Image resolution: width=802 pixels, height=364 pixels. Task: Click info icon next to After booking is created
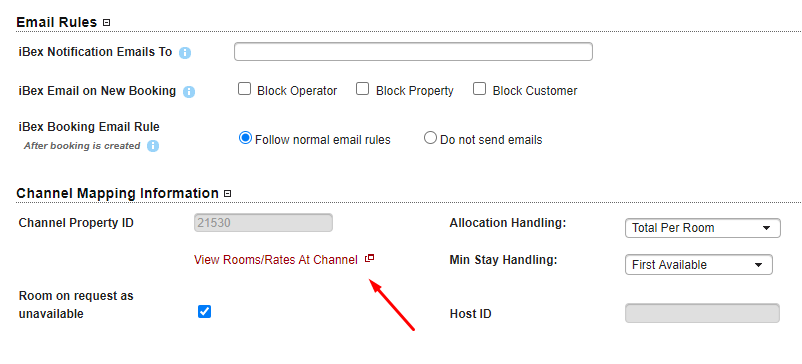click(x=153, y=146)
